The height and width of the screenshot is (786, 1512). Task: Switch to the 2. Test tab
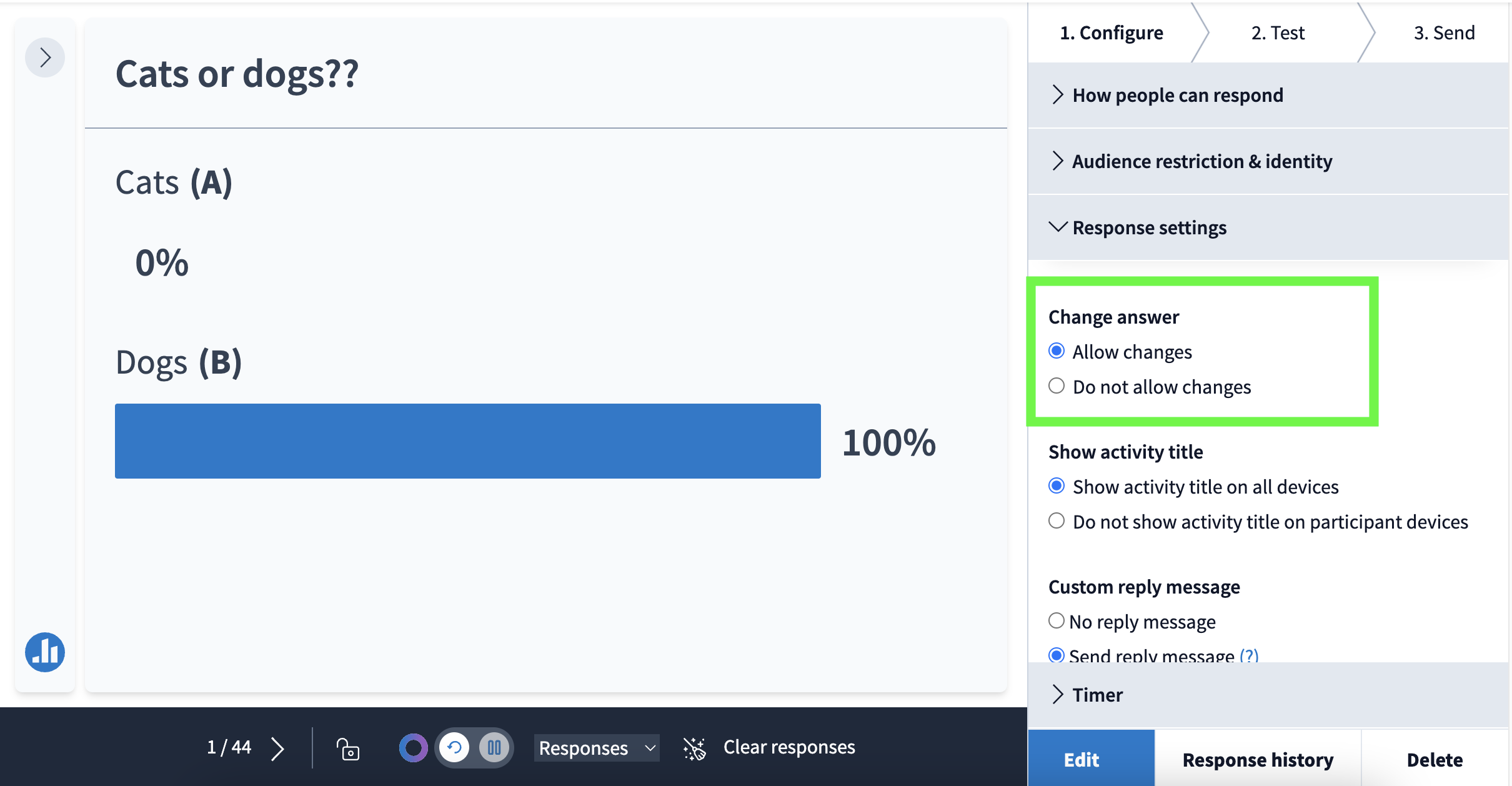tap(1278, 32)
